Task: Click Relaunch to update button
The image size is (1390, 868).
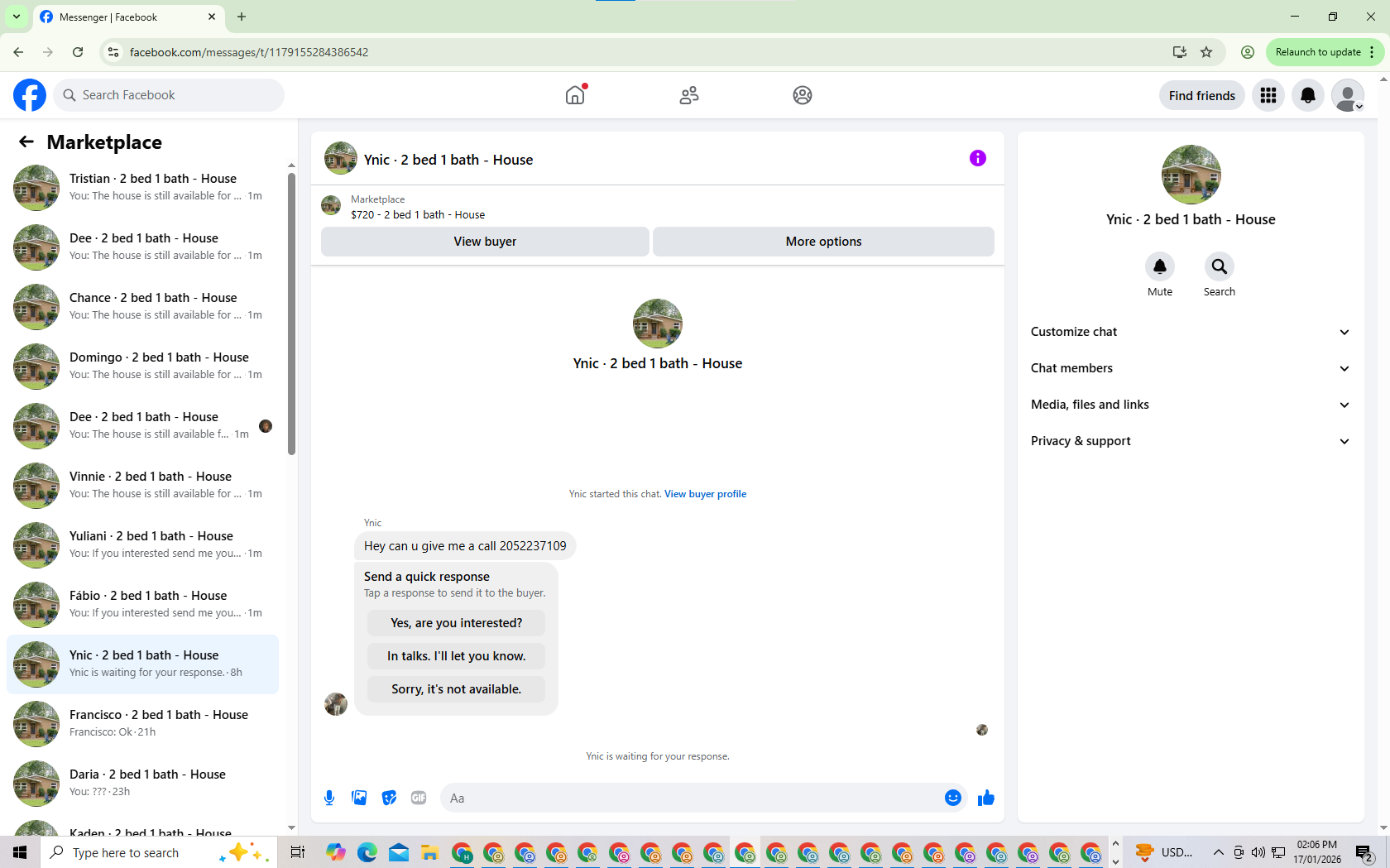Action: tap(1318, 52)
